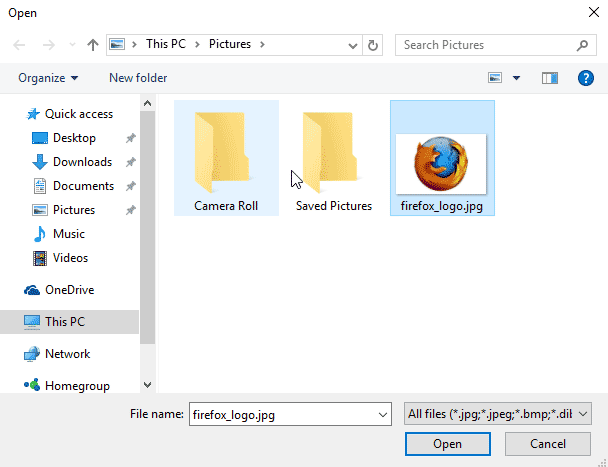This screenshot has width=608, height=467.
Task: Refresh the Pictures folder view
Action: (x=373, y=45)
